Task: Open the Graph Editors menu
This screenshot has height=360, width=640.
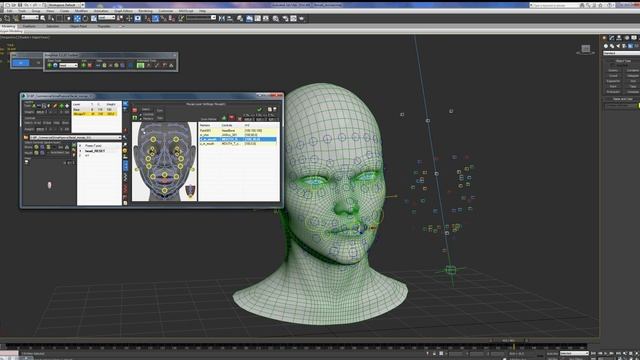Action: coord(124,11)
